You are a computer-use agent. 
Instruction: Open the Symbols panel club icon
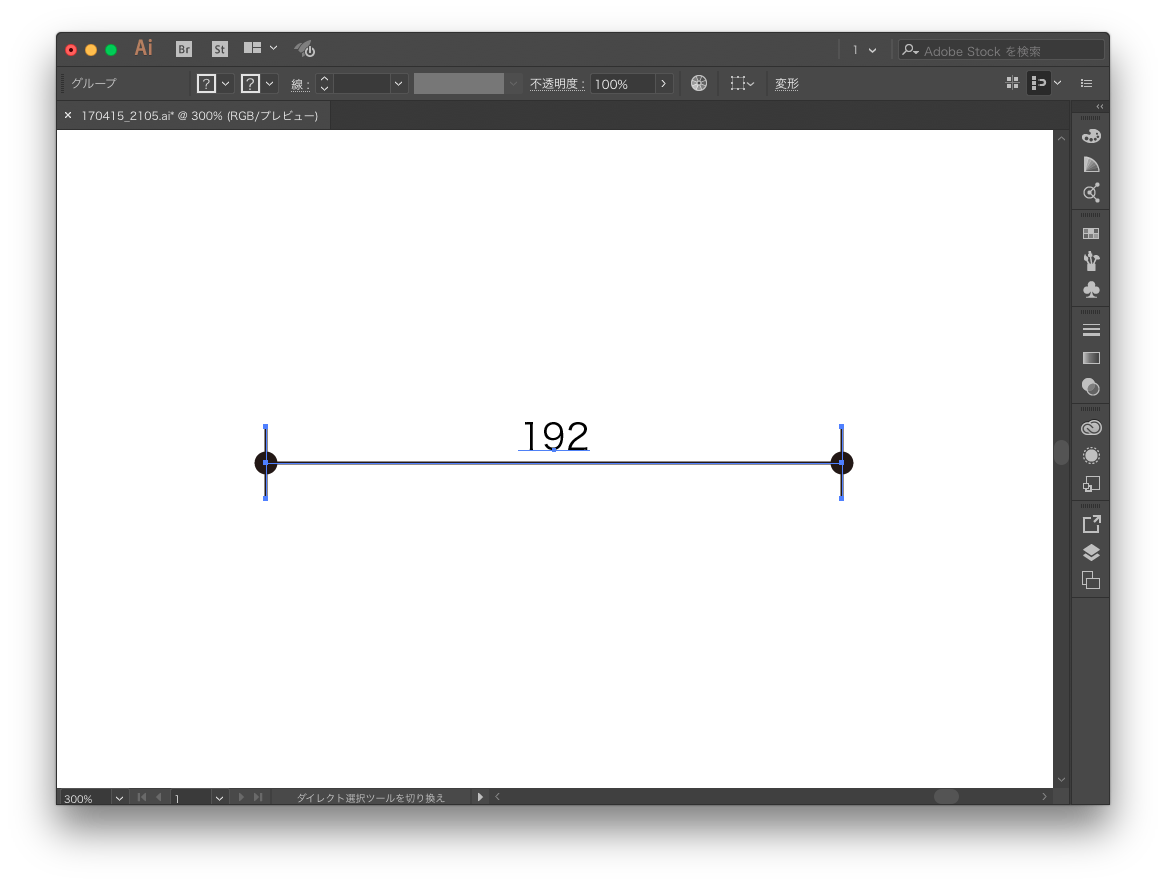pyautogui.click(x=1091, y=289)
